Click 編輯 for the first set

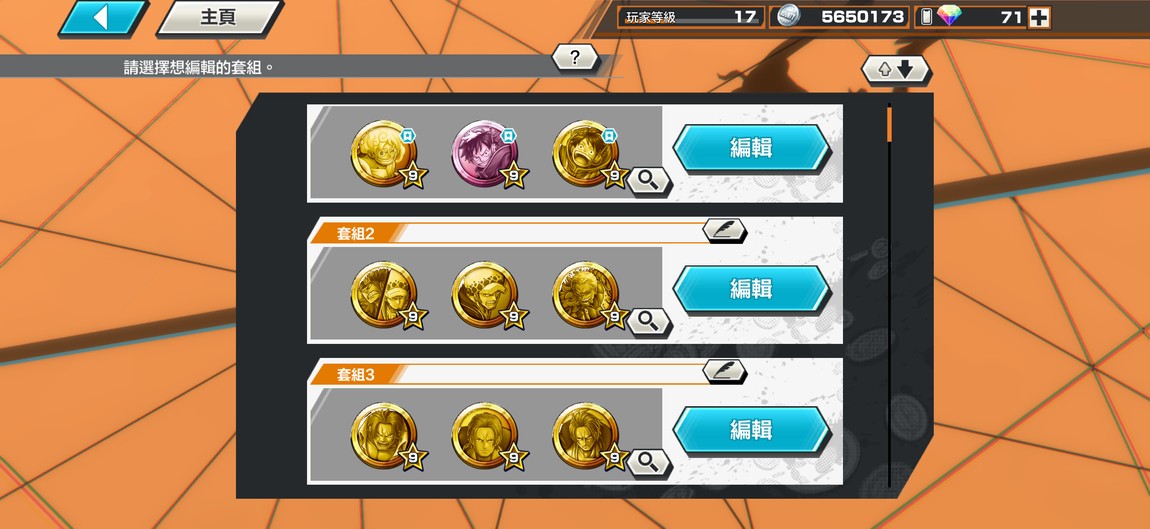click(752, 148)
